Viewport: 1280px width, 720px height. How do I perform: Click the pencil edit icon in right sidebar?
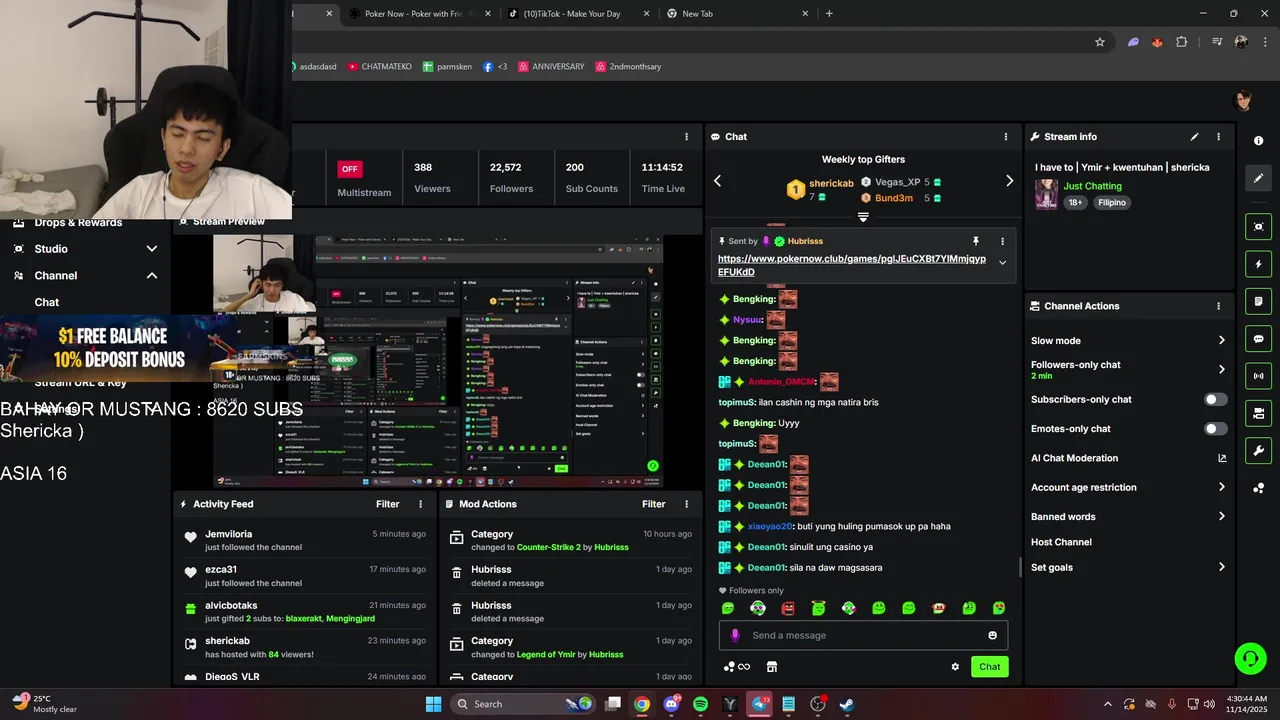[x=1258, y=178]
